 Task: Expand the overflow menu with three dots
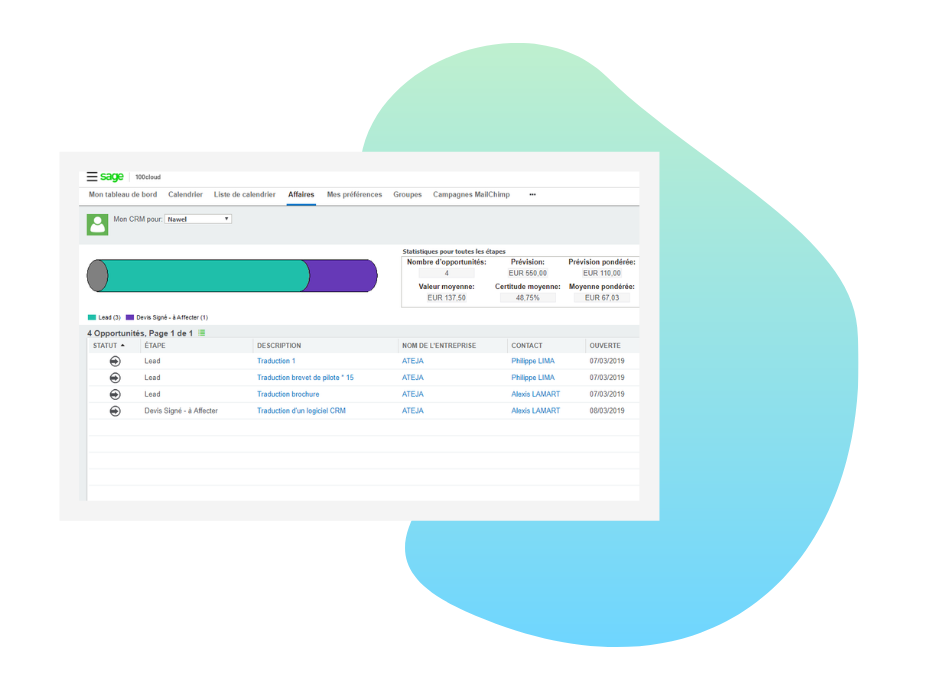(x=532, y=194)
